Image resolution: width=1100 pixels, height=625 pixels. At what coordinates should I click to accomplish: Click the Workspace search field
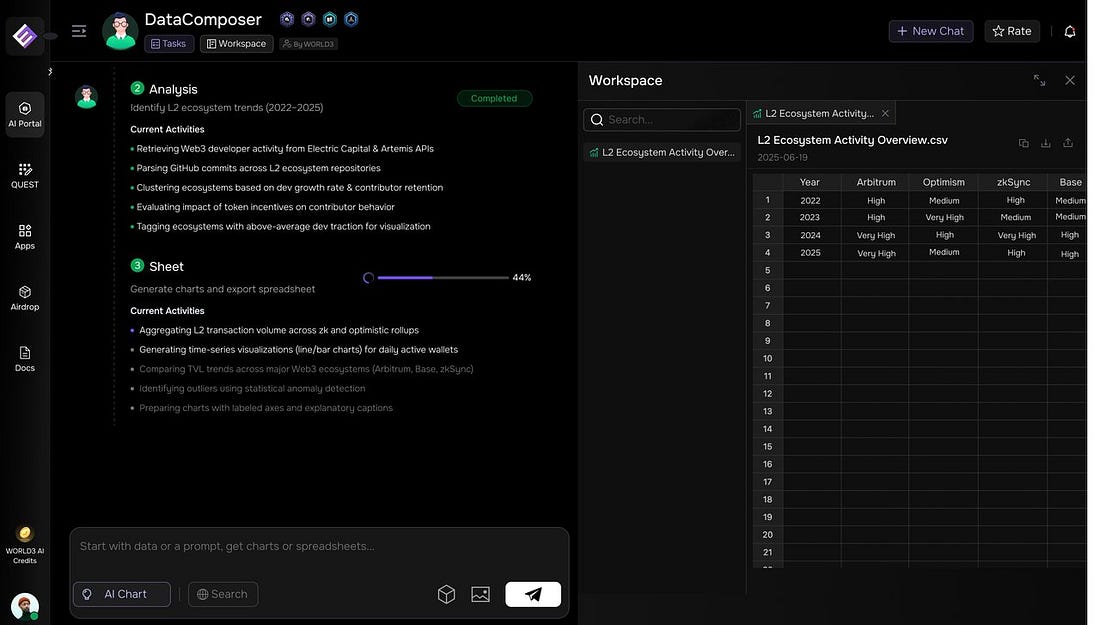coord(662,120)
